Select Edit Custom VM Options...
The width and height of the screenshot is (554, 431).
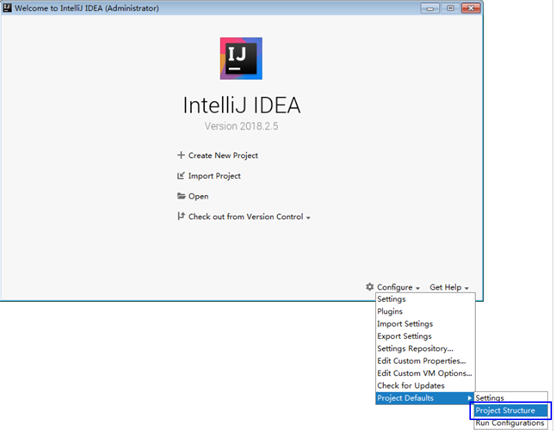tap(425, 373)
